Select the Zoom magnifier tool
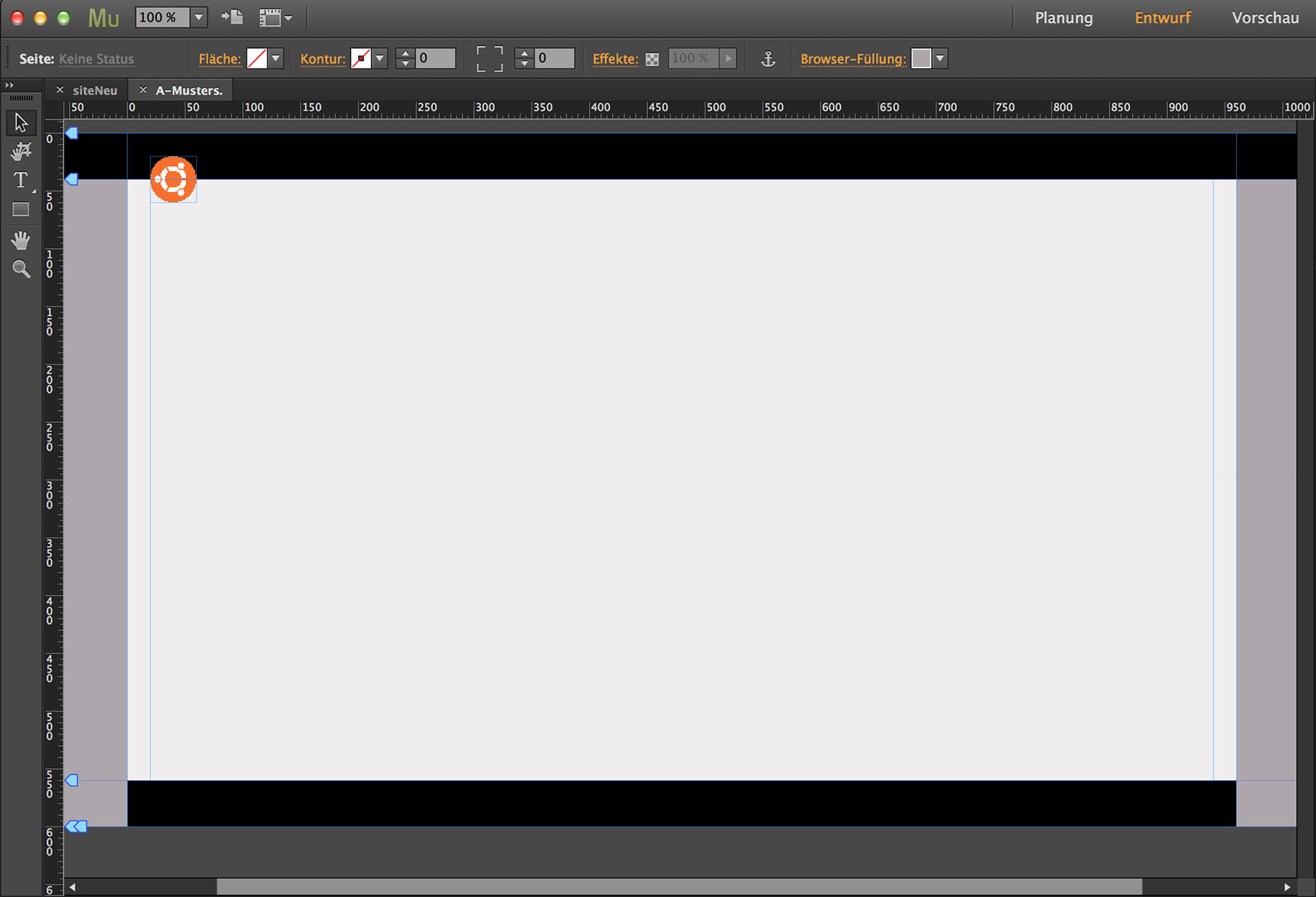Viewport: 1316px width, 897px height. (x=21, y=269)
